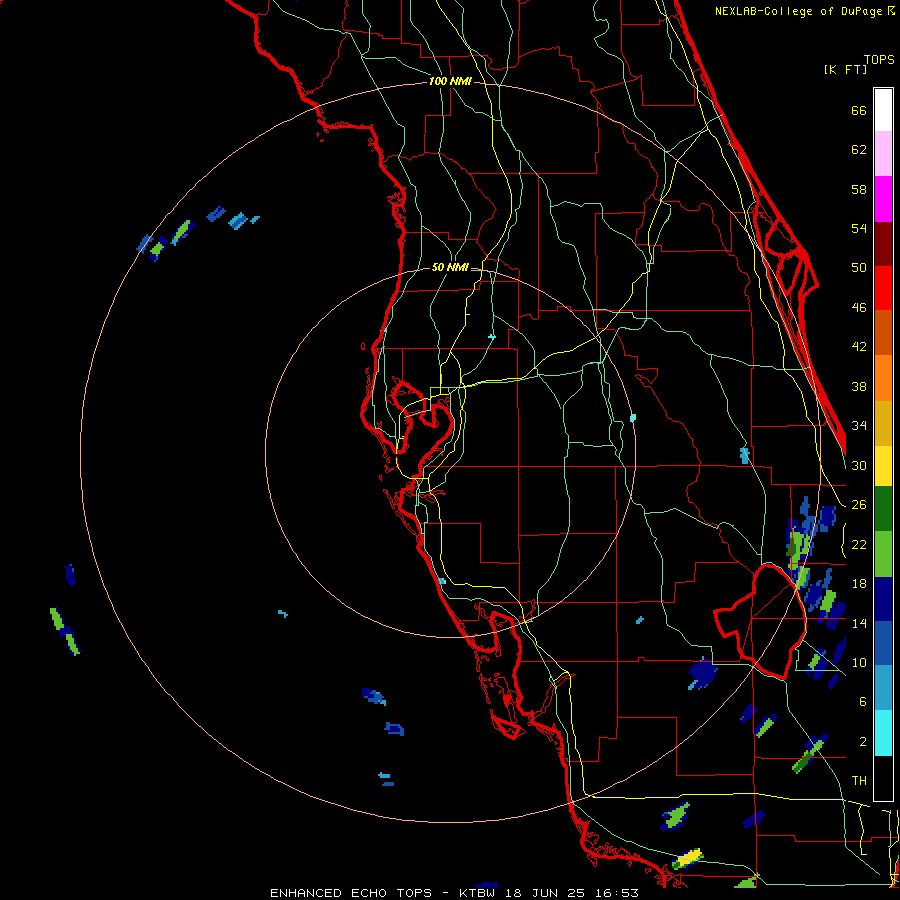Click the magenta 58 kft legend swatch

click(x=883, y=199)
